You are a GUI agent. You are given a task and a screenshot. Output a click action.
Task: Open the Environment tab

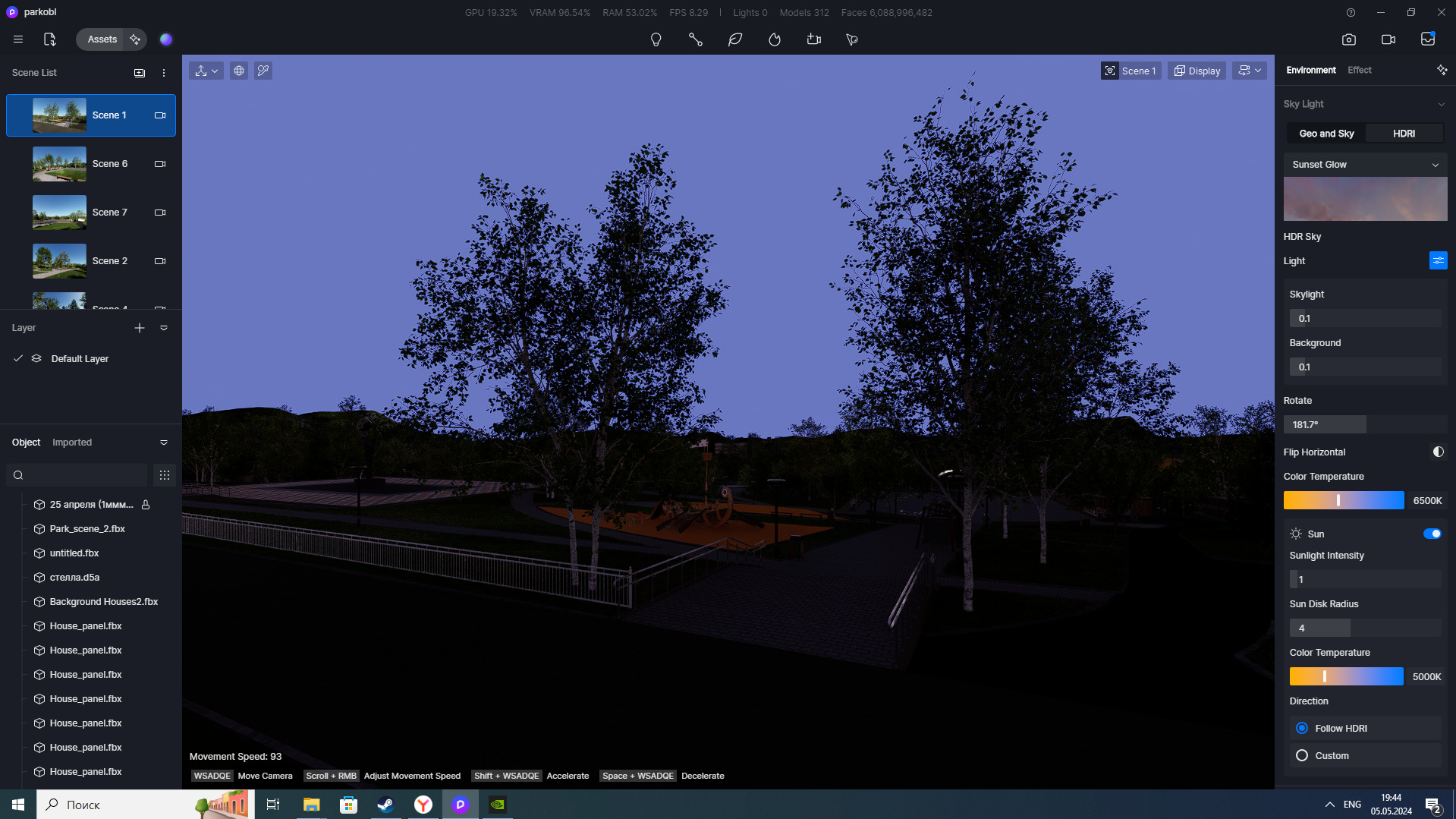[1311, 70]
